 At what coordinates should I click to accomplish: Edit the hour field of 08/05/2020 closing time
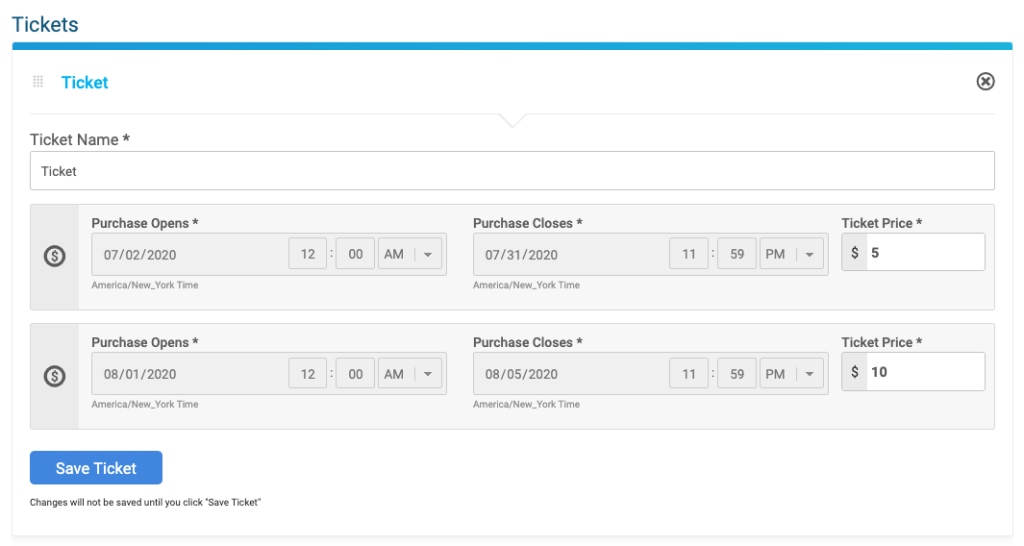click(x=689, y=374)
